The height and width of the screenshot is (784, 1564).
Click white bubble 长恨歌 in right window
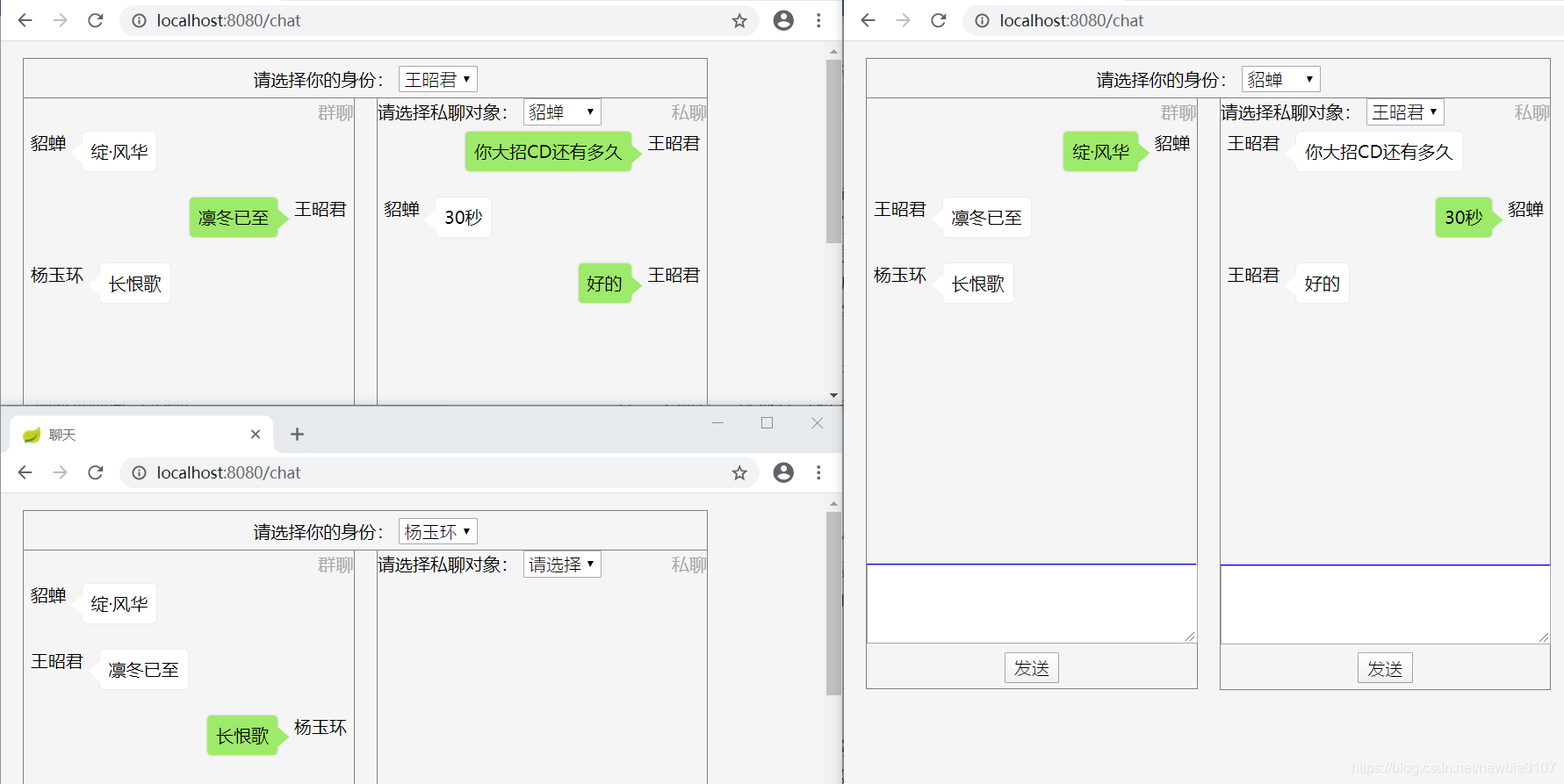point(978,284)
